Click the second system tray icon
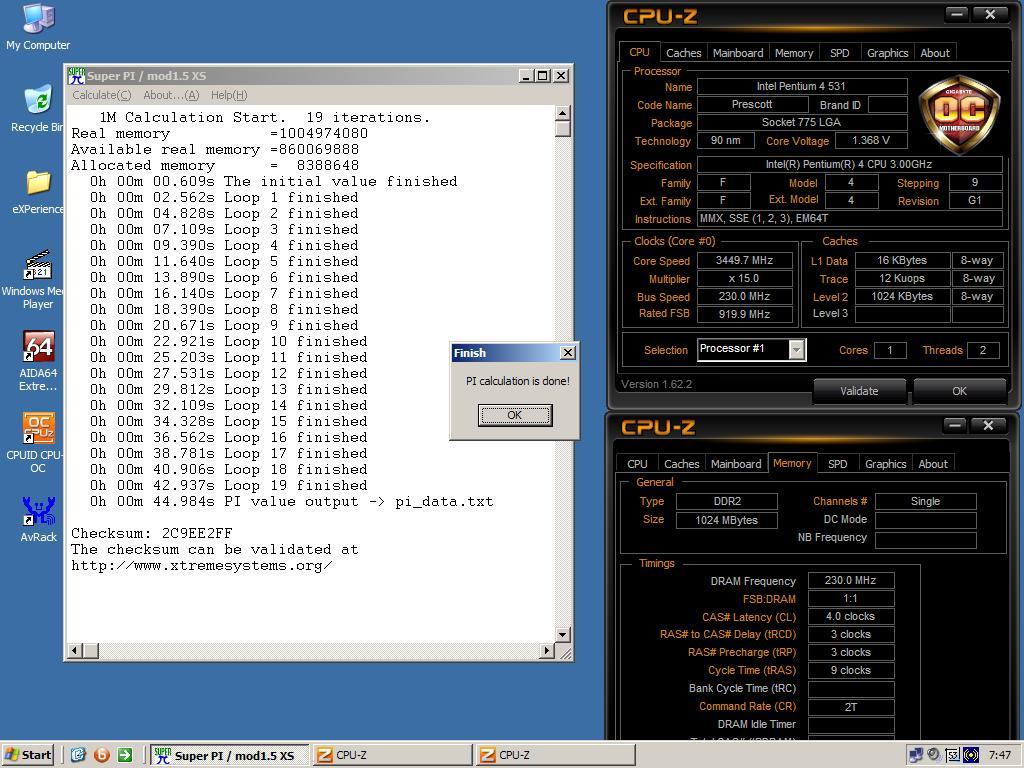The width and height of the screenshot is (1024, 768). (x=934, y=756)
